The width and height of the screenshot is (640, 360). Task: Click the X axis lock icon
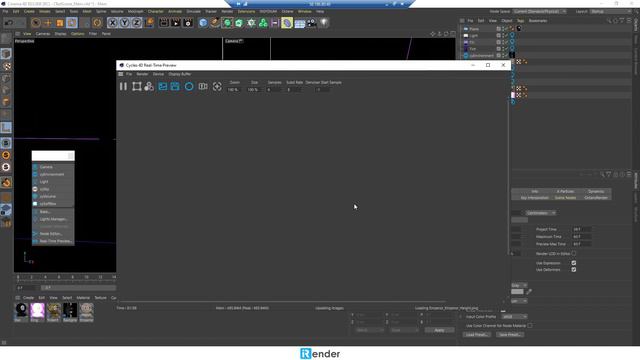coord(113,23)
